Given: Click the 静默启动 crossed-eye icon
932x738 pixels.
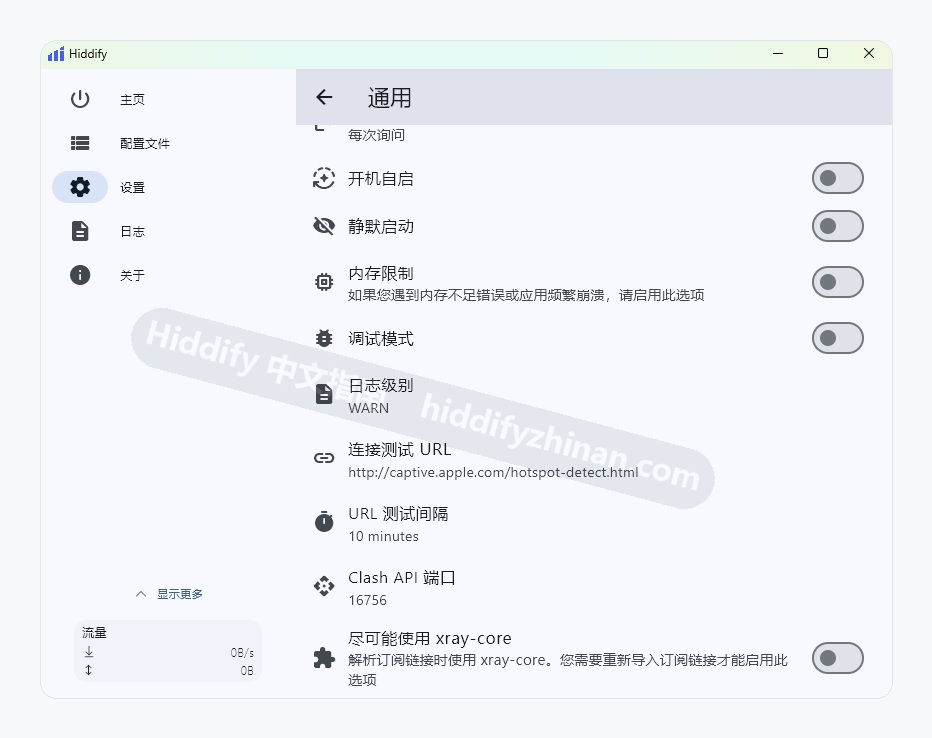Looking at the screenshot, I should pyautogui.click(x=324, y=226).
